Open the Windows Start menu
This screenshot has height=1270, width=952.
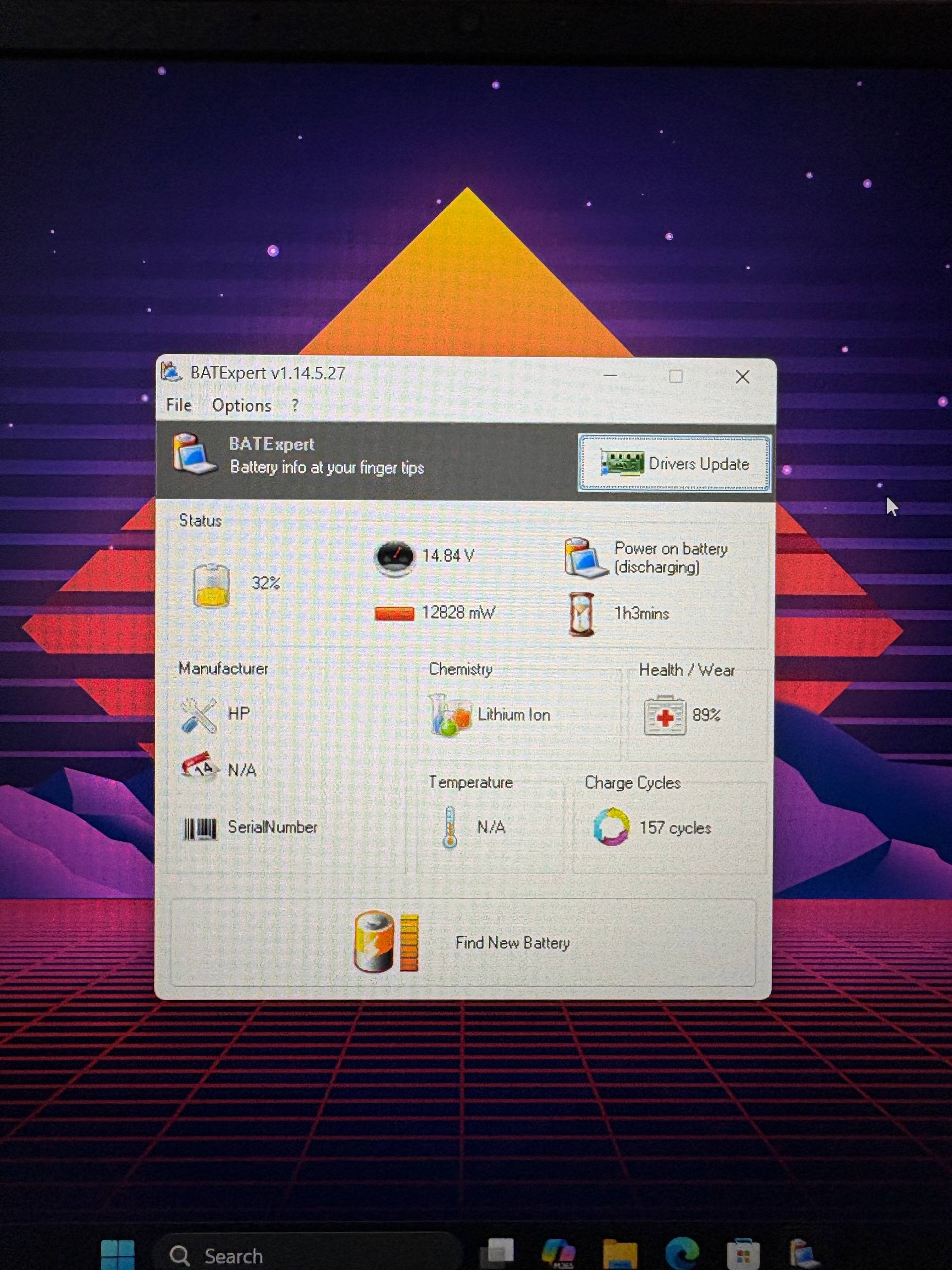tap(118, 1255)
